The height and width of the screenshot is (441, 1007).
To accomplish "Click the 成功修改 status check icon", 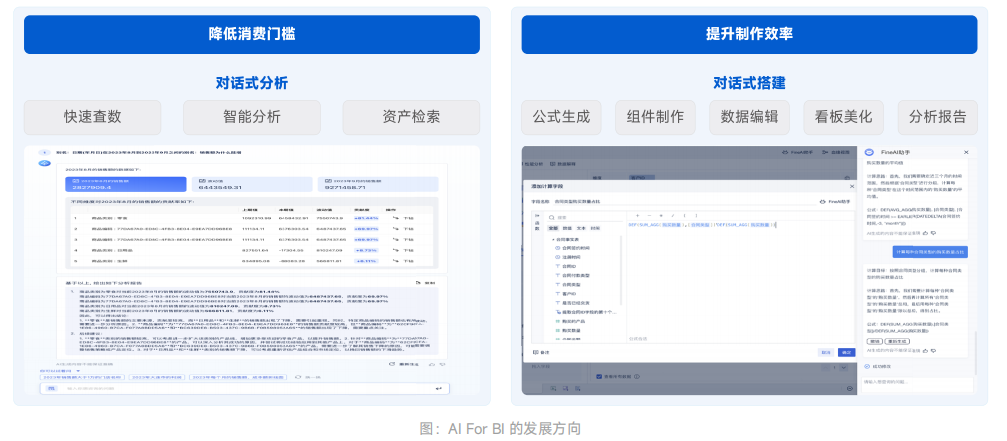I will 867,367.
